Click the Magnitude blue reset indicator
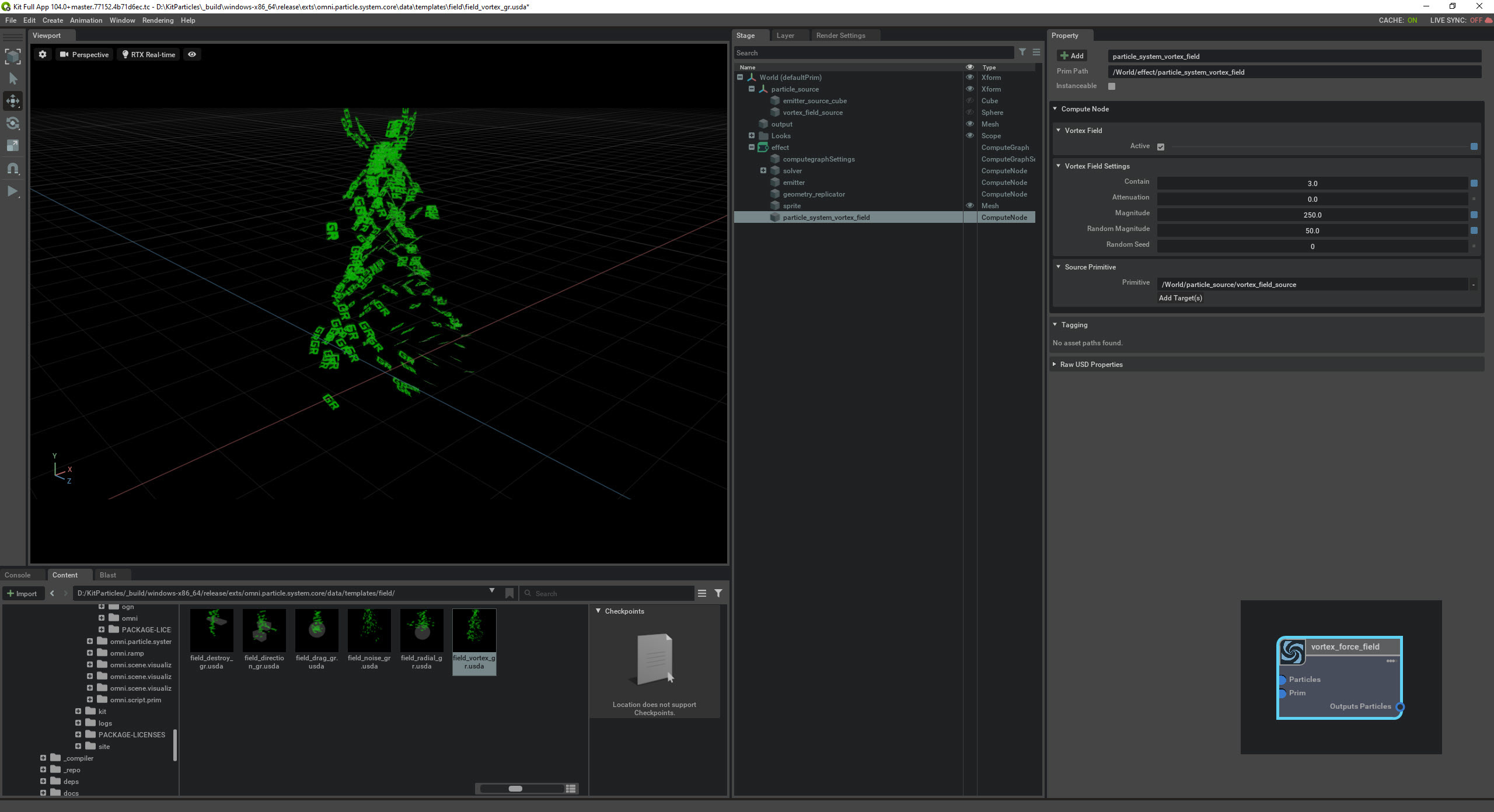Viewport: 1494px width, 812px height. 1474,215
